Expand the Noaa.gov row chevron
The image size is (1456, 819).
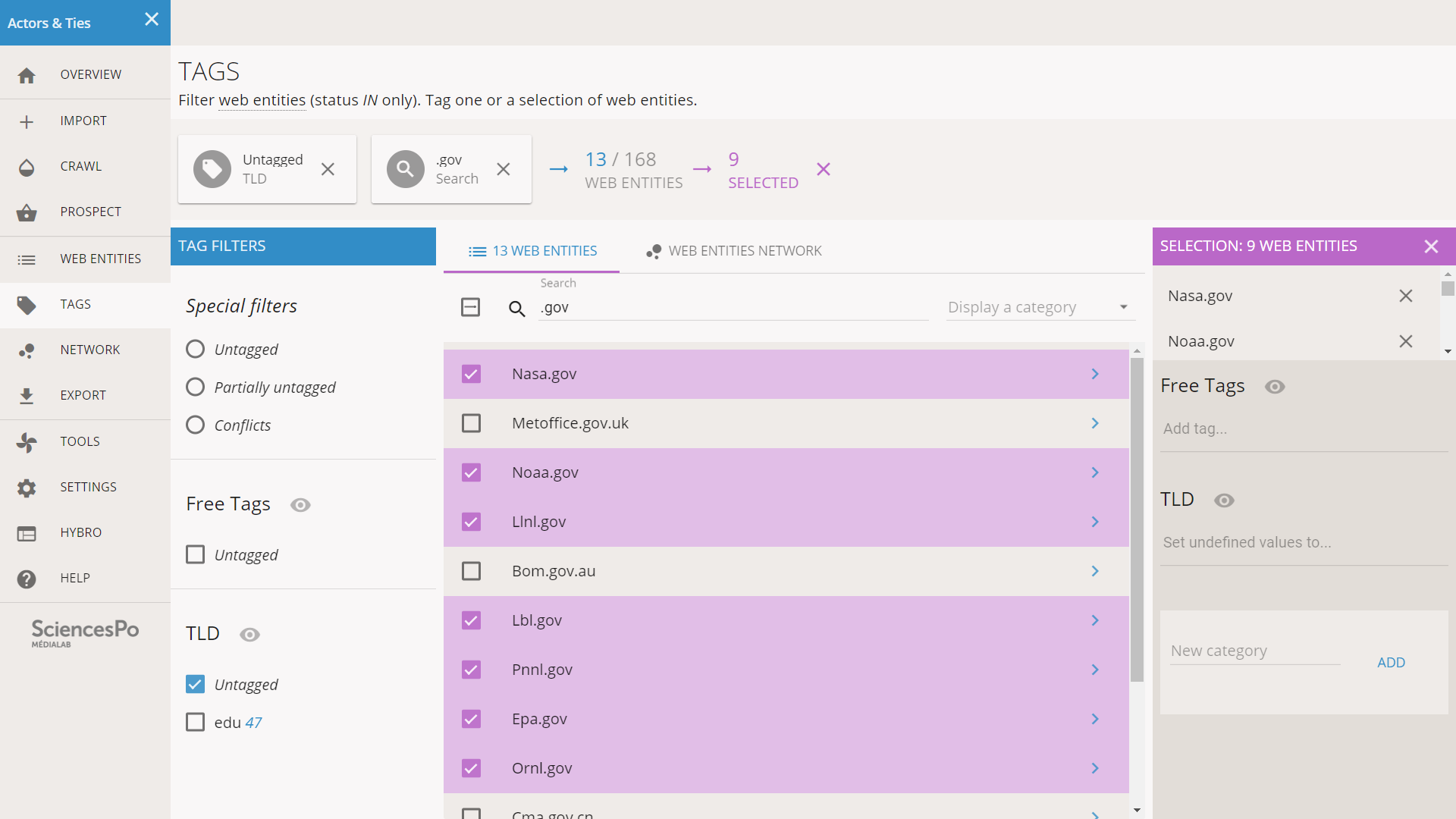(1095, 472)
